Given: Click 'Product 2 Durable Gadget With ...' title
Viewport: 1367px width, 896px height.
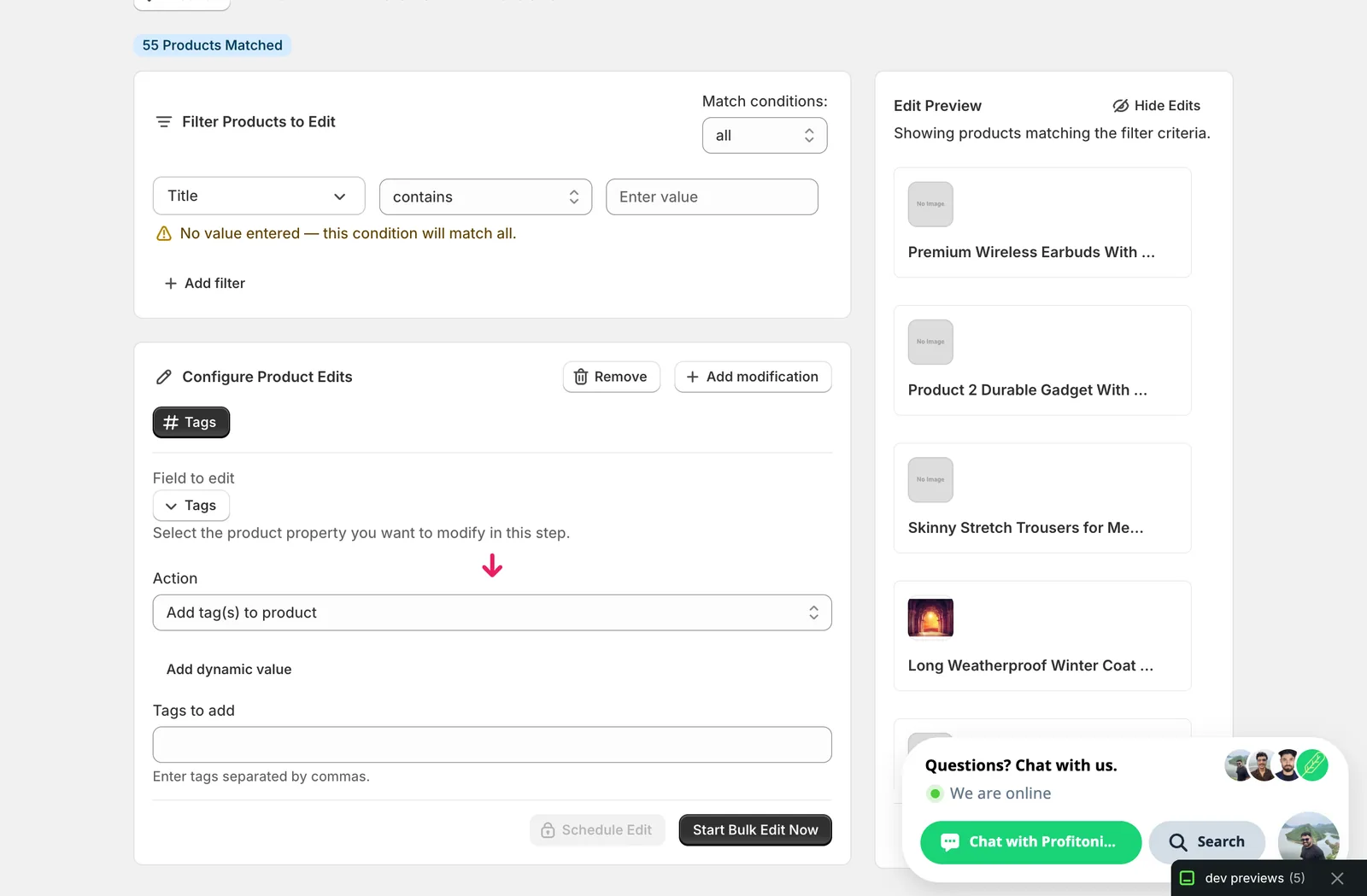Looking at the screenshot, I should click(x=1028, y=390).
